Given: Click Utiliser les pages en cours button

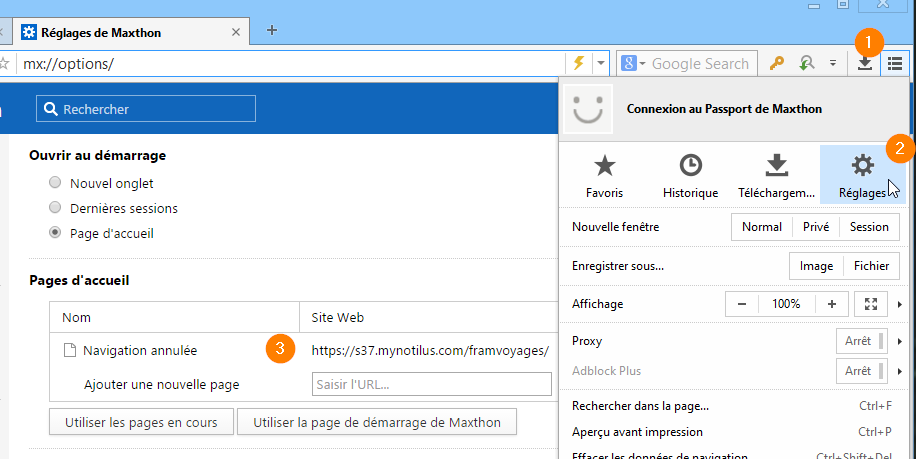Looking at the screenshot, I should [141, 422].
